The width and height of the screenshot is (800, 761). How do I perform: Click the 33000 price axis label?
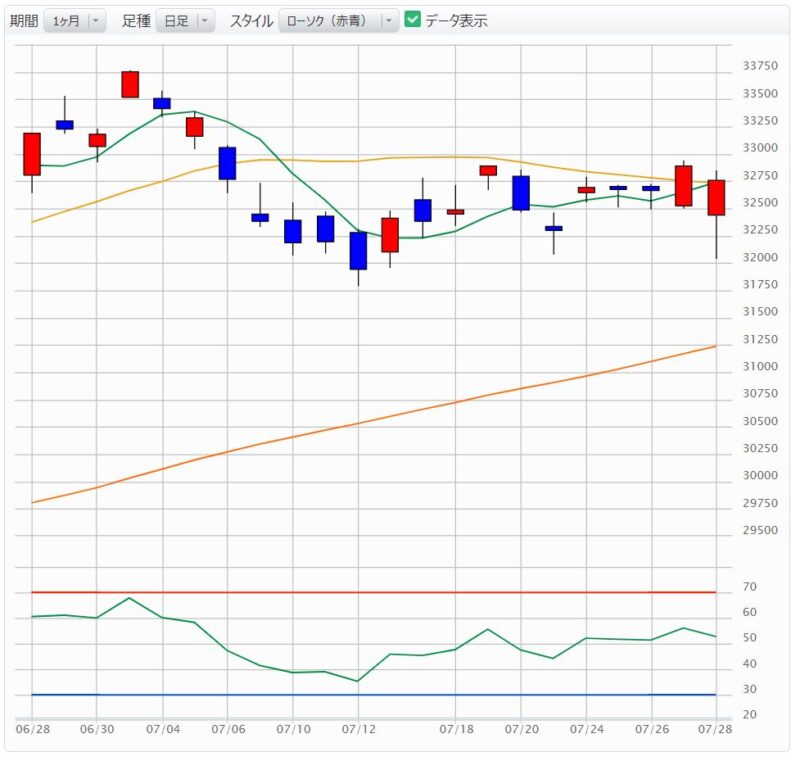pos(760,148)
